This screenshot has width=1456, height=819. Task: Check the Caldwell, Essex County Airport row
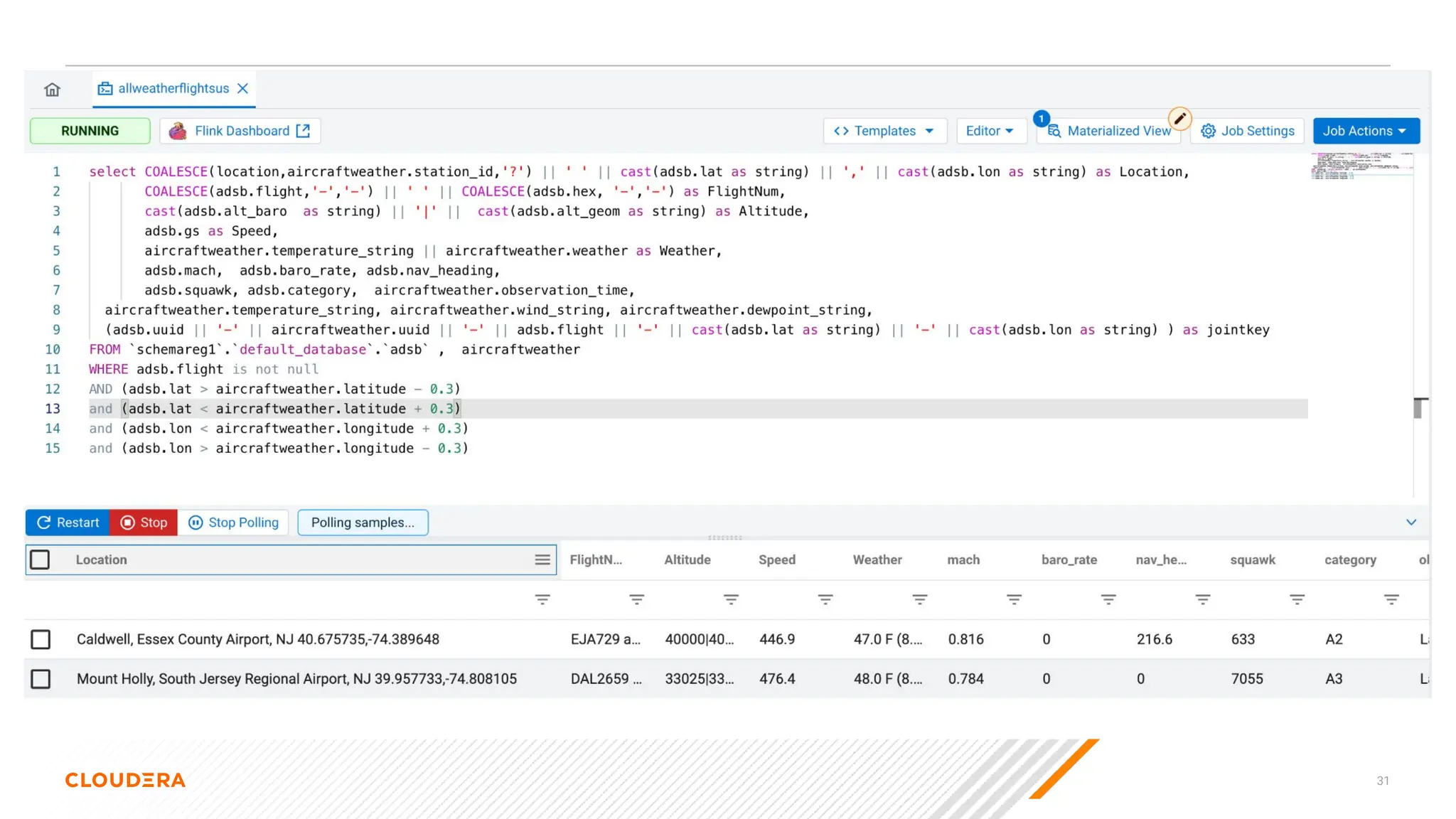41,639
